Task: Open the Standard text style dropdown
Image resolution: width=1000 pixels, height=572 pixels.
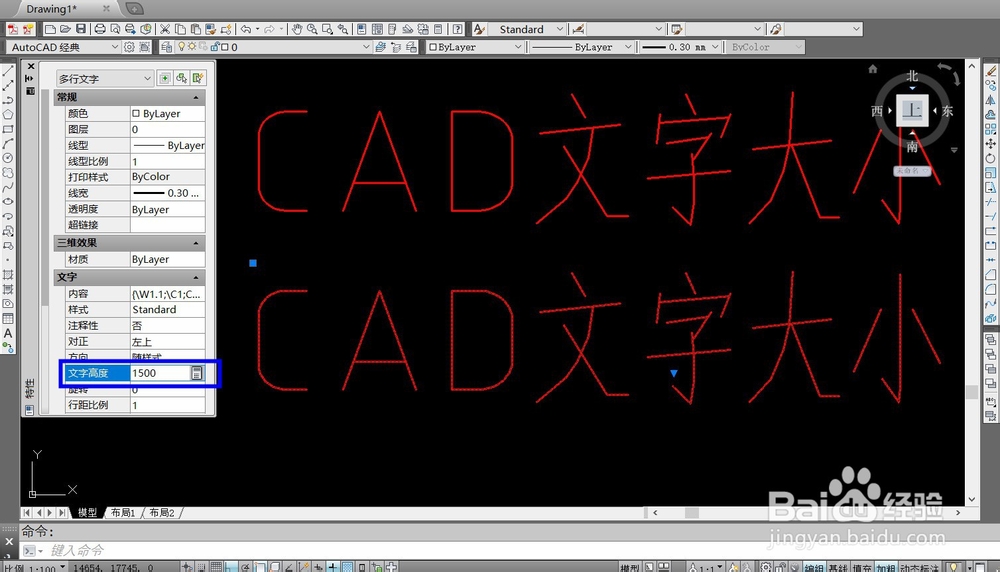Action: point(527,29)
